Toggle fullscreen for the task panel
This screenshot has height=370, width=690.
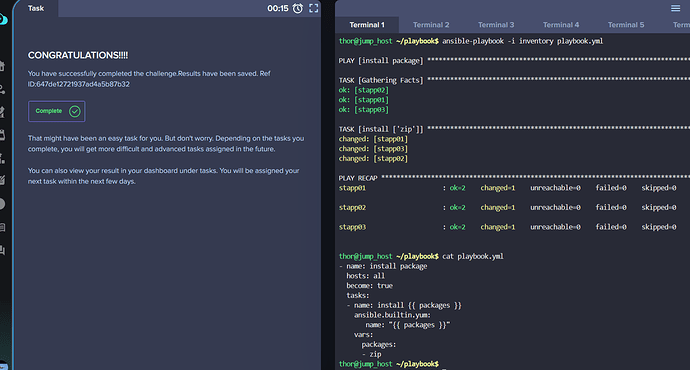pos(314,8)
